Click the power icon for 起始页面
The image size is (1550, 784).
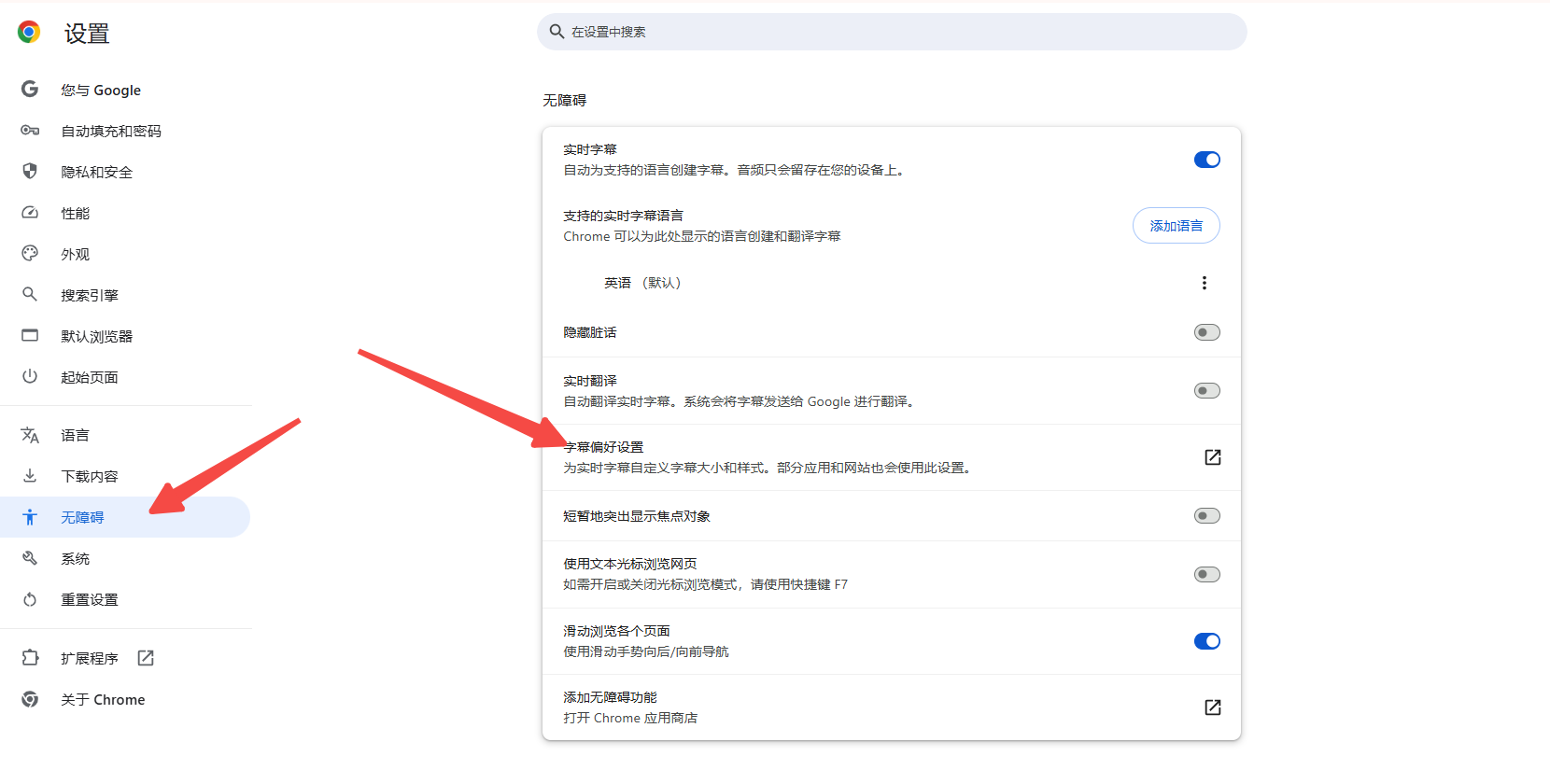30,377
